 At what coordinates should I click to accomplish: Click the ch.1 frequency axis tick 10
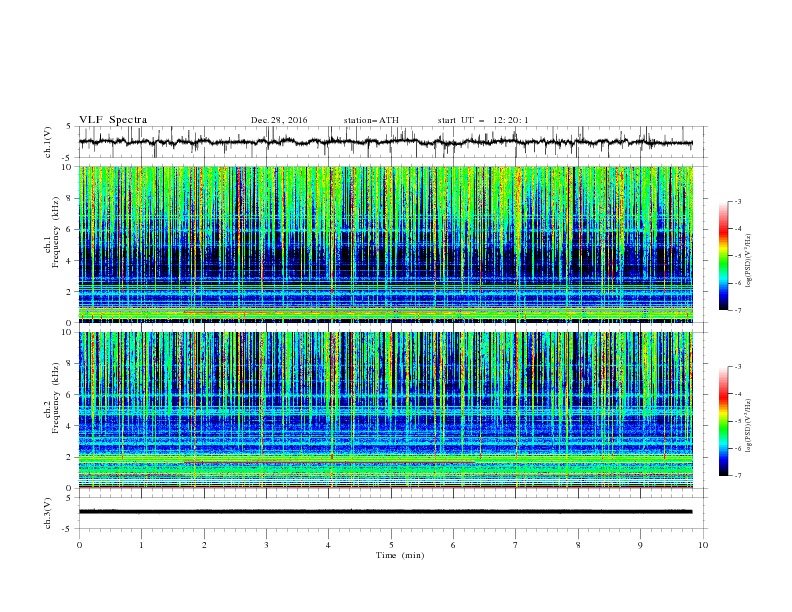(69, 167)
